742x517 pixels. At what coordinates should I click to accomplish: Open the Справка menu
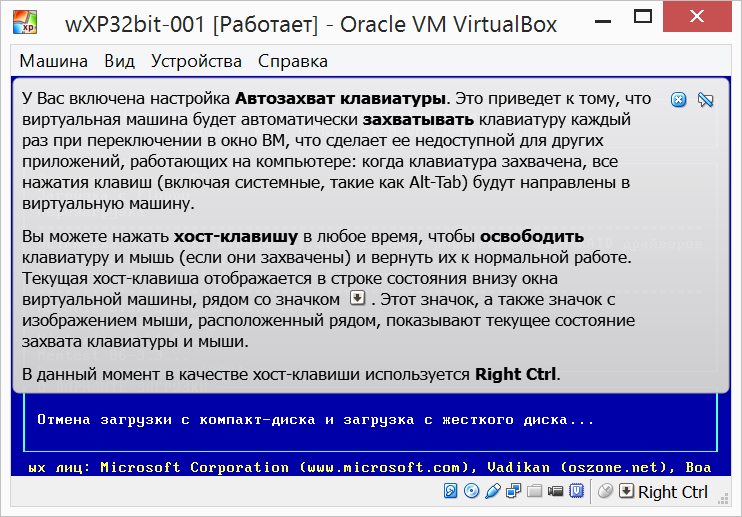pos(292,61)
